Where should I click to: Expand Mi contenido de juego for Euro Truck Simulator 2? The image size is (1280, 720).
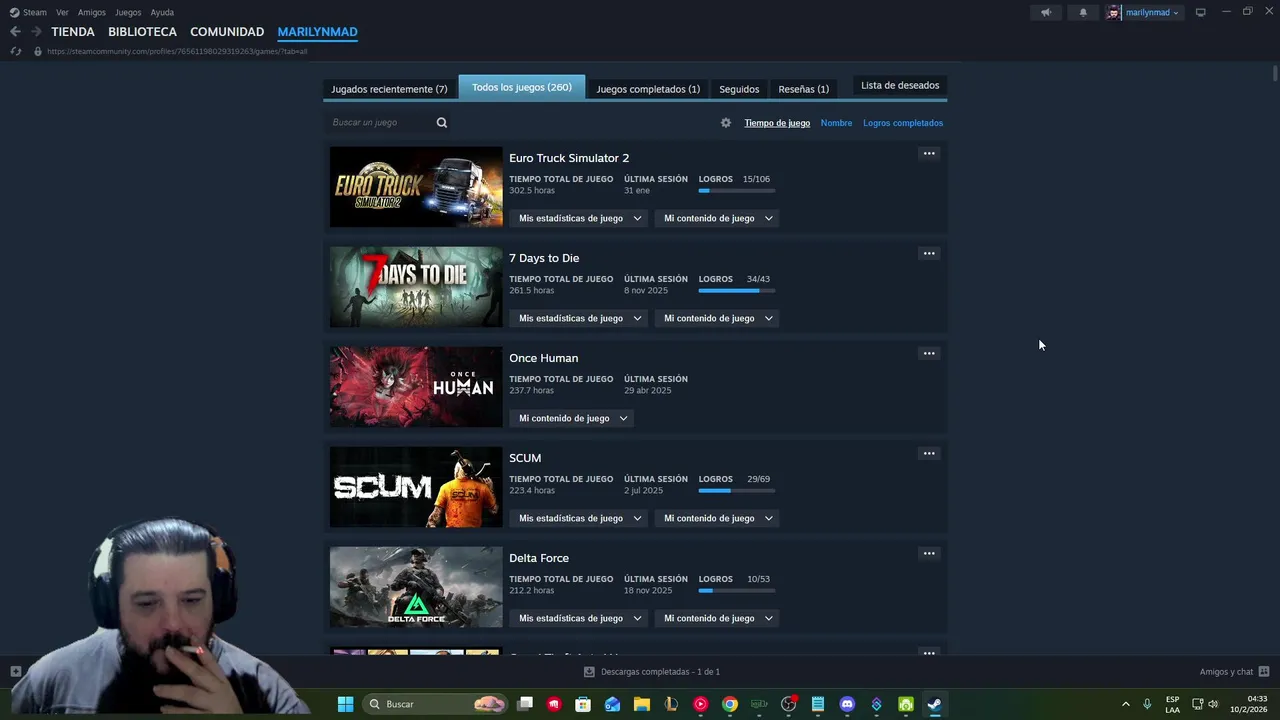[717, 218]
